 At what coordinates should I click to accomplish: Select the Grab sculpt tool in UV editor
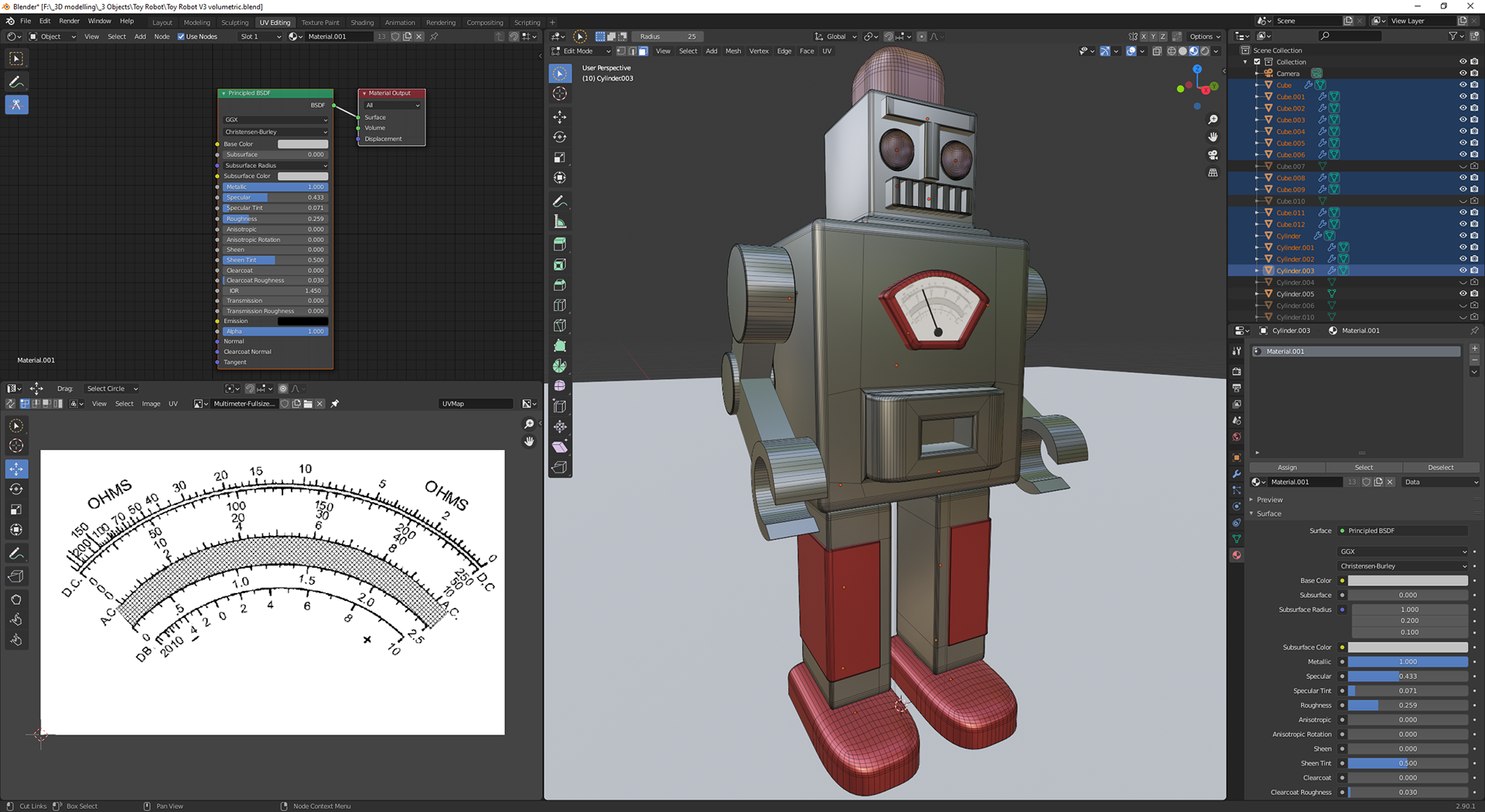[x=16, y=599]
